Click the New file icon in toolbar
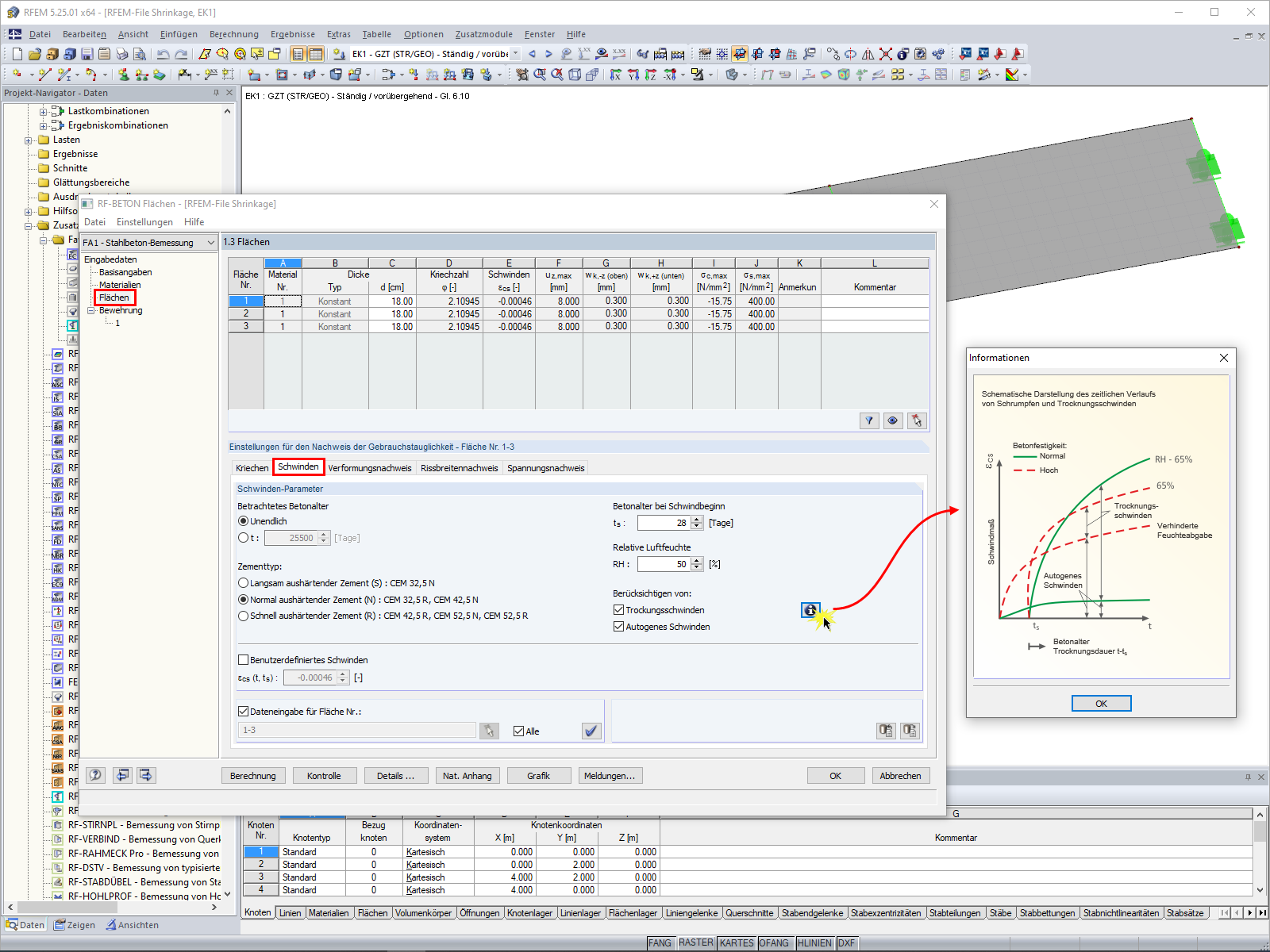The image size is (1270, 952). pos(17,54)
